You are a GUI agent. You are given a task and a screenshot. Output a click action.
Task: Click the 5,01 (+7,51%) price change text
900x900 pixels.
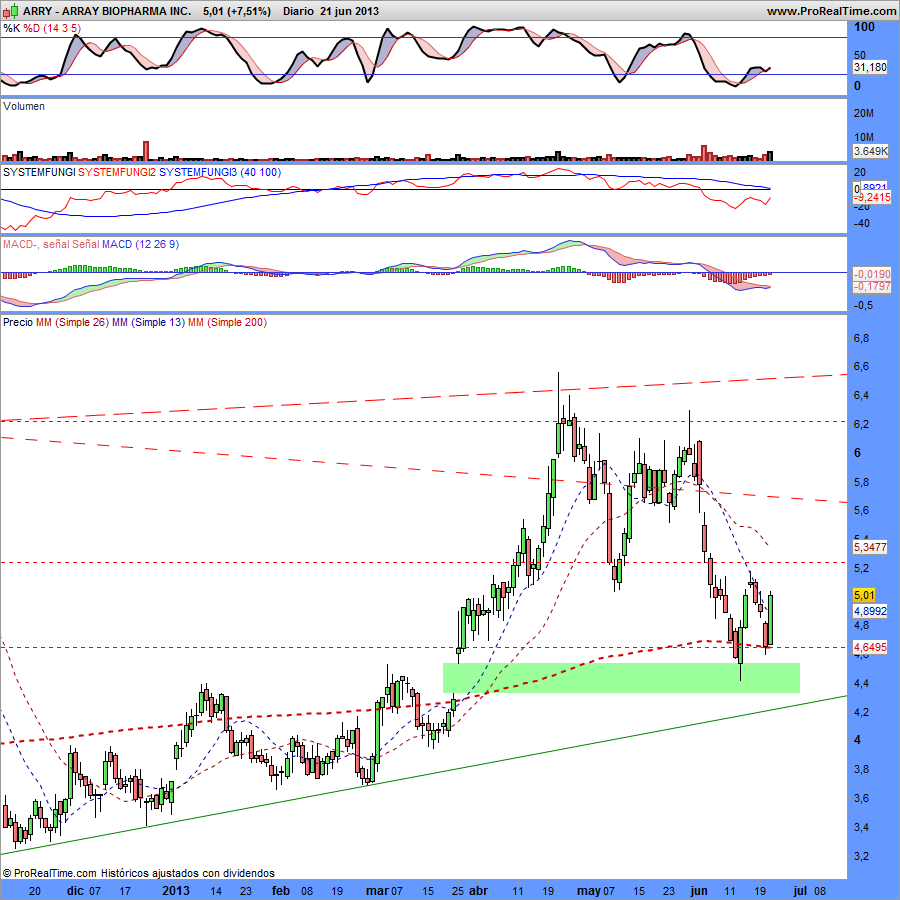click(236, 11)
